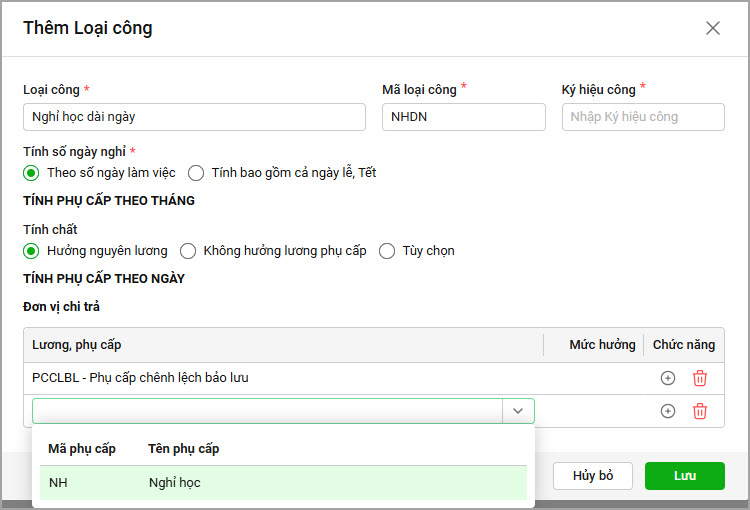Screen dimensions: 750x510
Task: Add a row after the empty dropdown row
Action: pyautogui.click(x=667, y=411)
